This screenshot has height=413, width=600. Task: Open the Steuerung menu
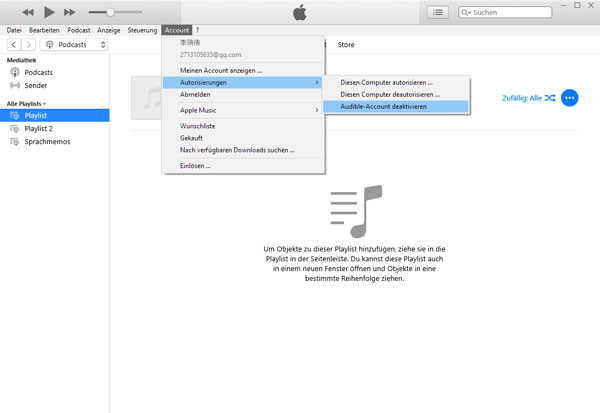[142, 30]
